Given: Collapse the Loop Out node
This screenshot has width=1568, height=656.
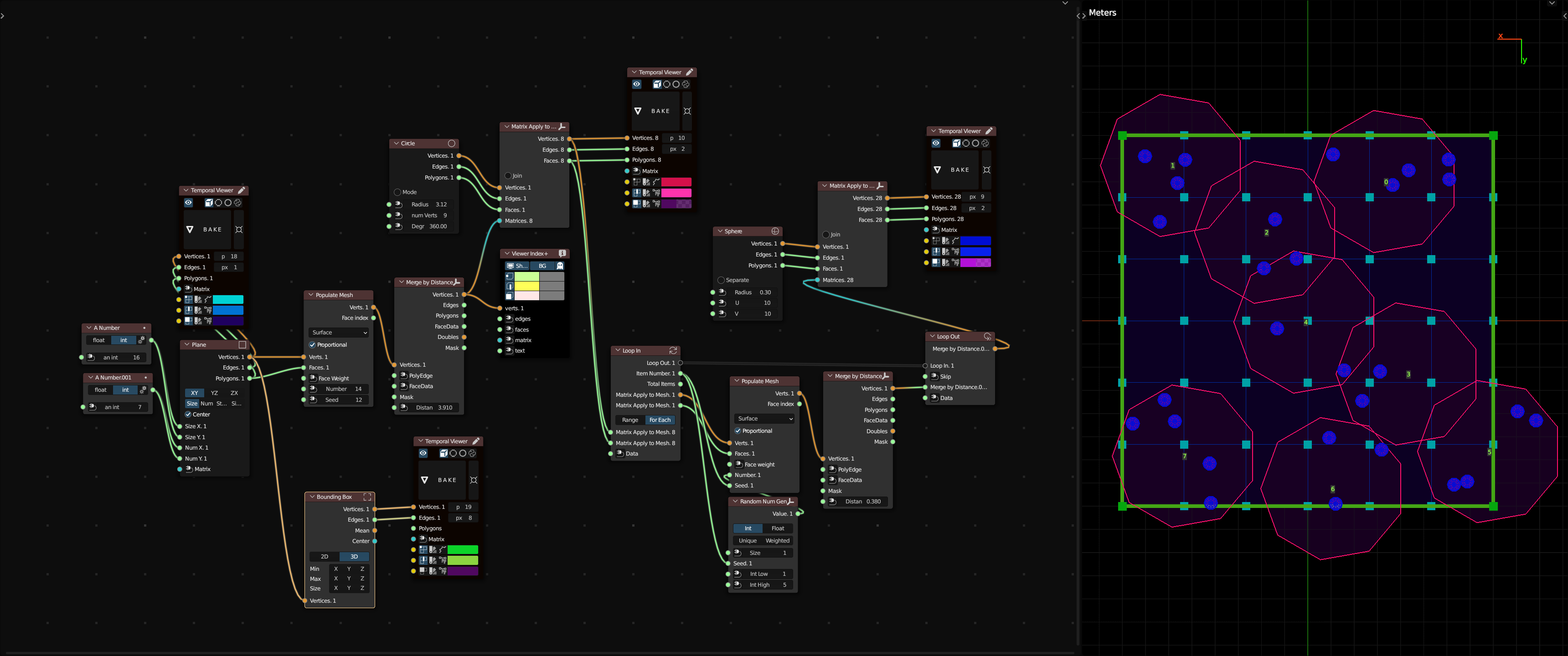Looking at the screenshot, I should tap(932, 337).
